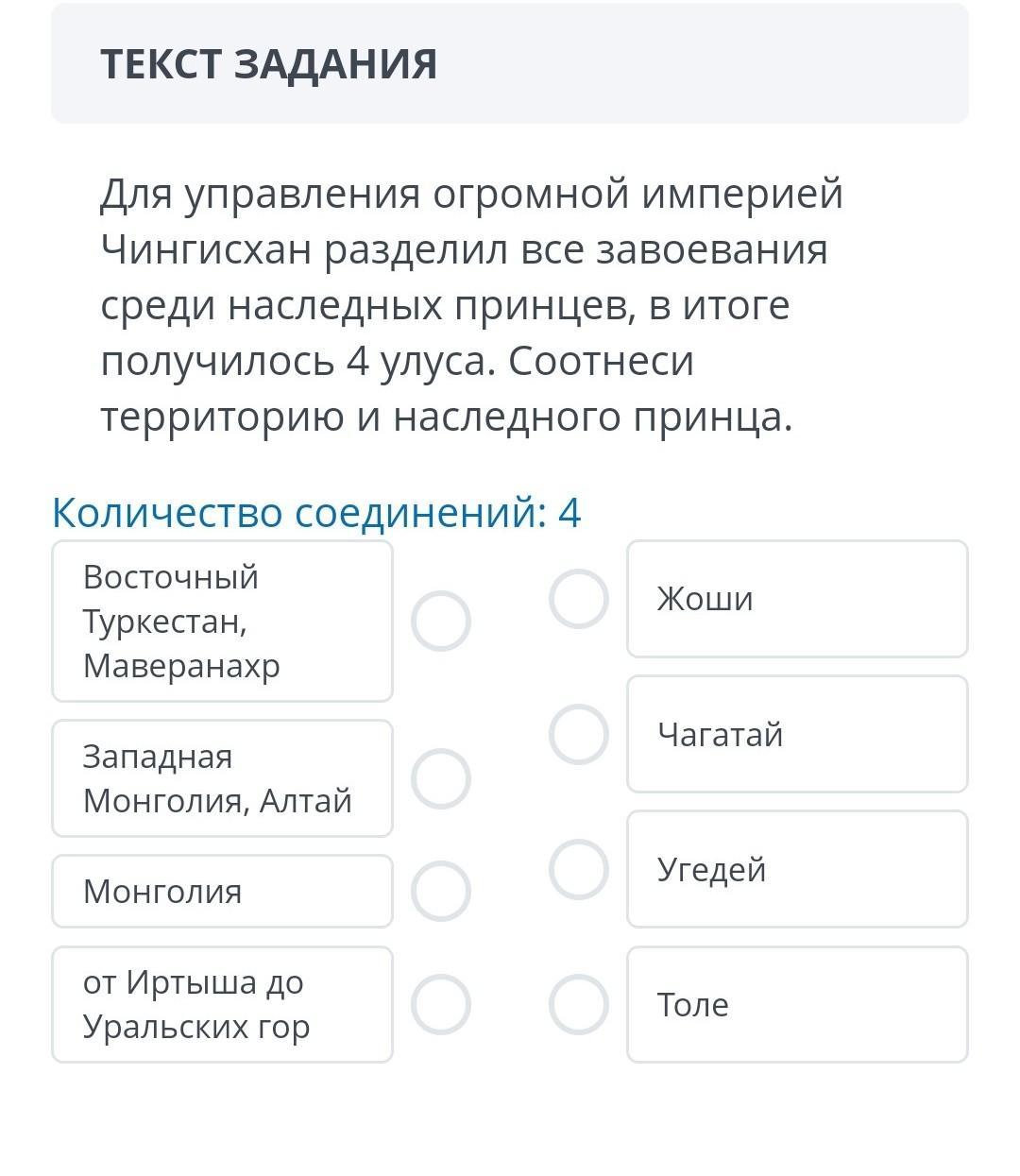Choose the Угедей answer card

tap(797, 869)
